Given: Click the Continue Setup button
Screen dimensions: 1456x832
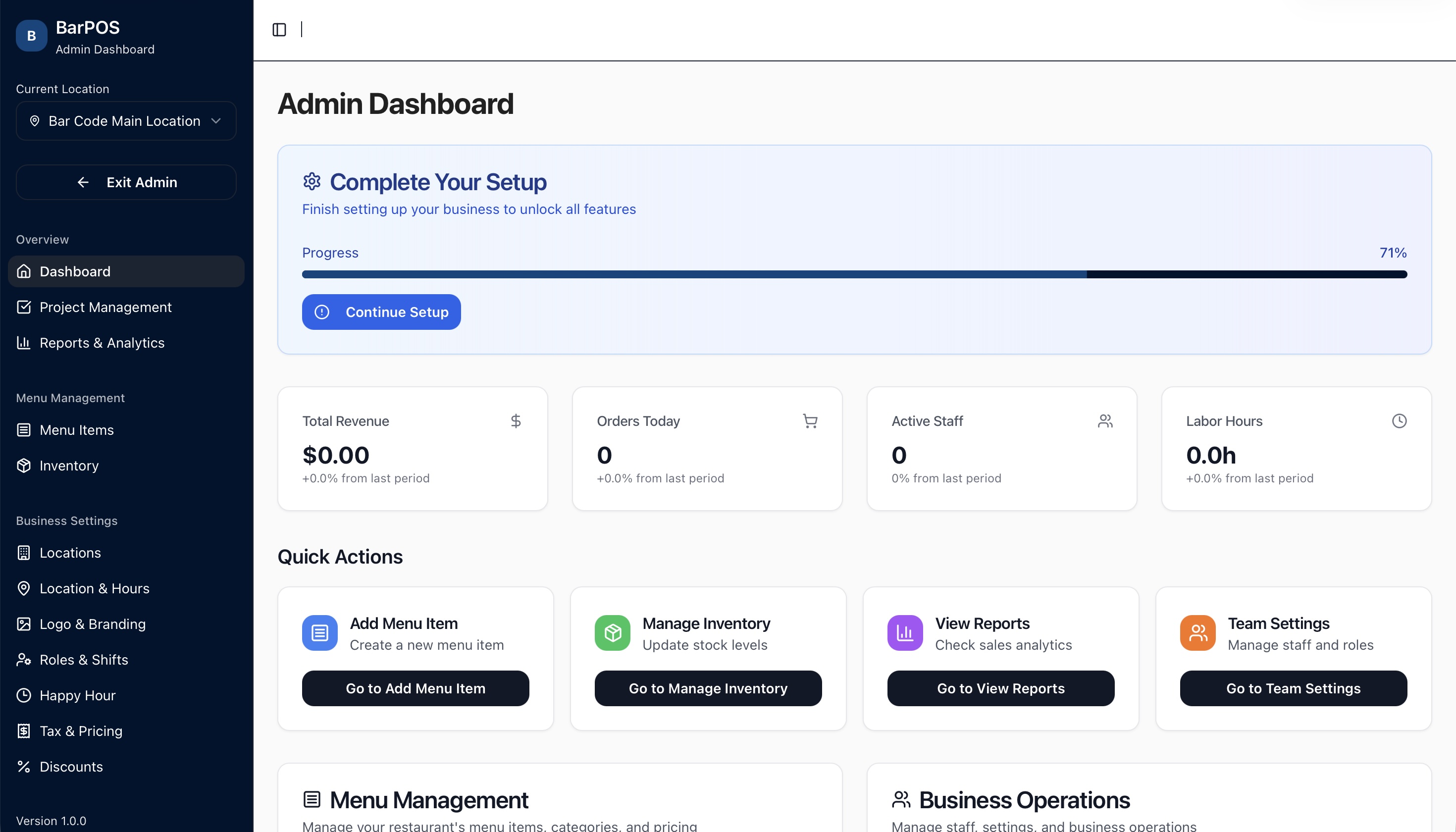Looking at the screenshot, I should point(381,312).
